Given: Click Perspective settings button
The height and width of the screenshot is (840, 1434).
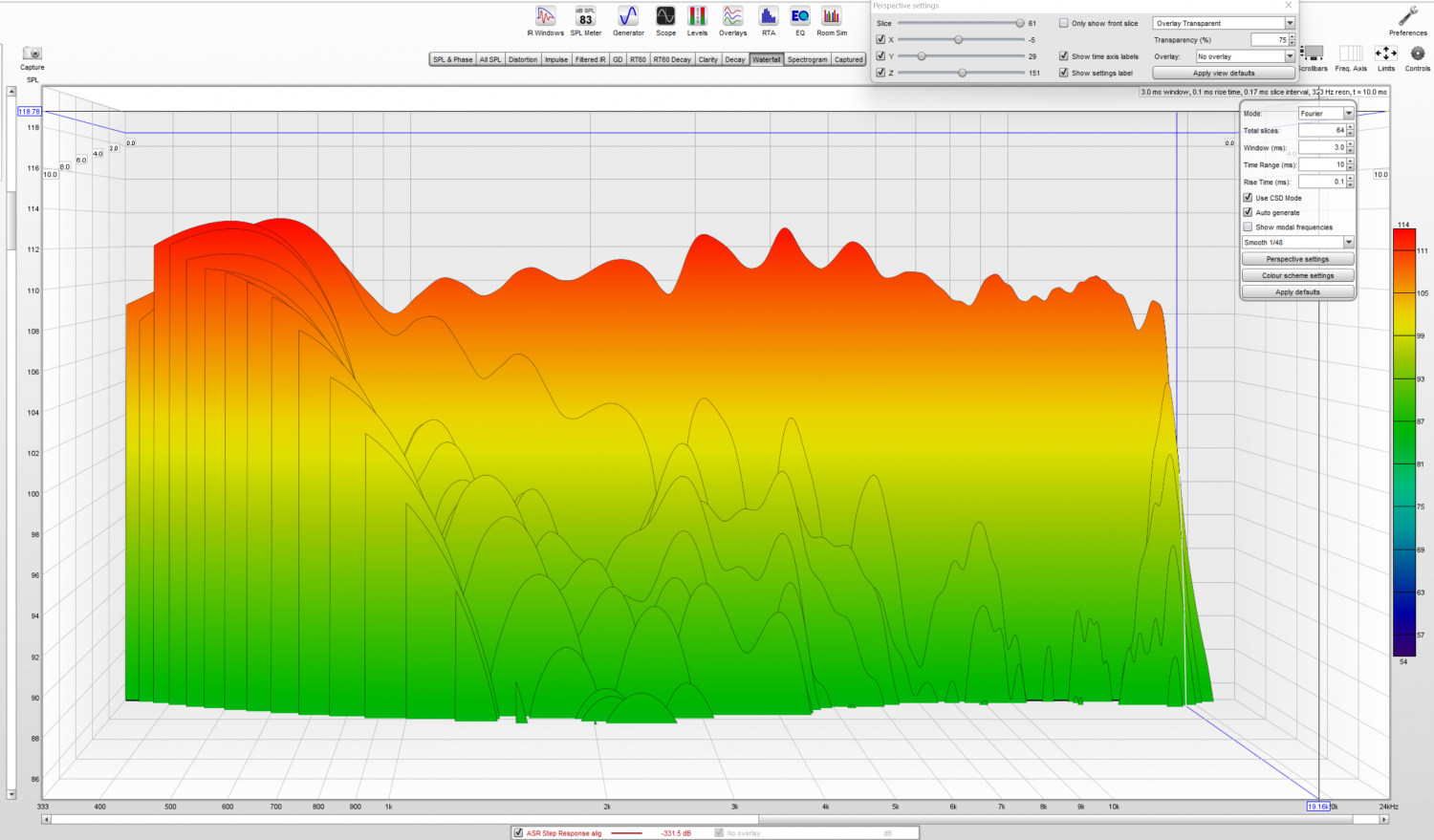Looking at the screenshot, I should pos(1297,259).
